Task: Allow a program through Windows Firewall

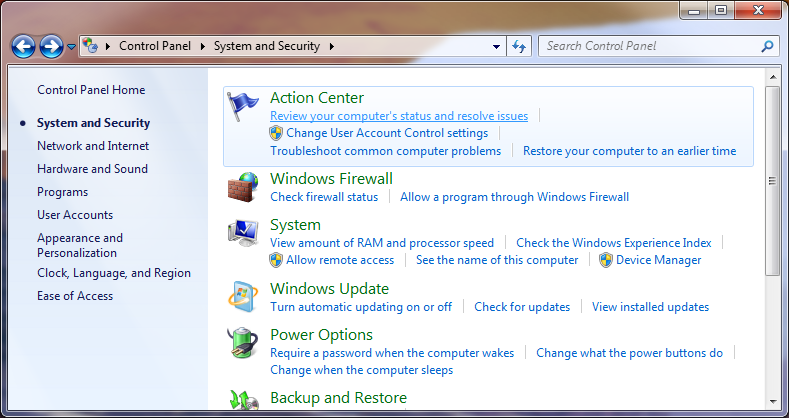Action: tap(514, 197)
